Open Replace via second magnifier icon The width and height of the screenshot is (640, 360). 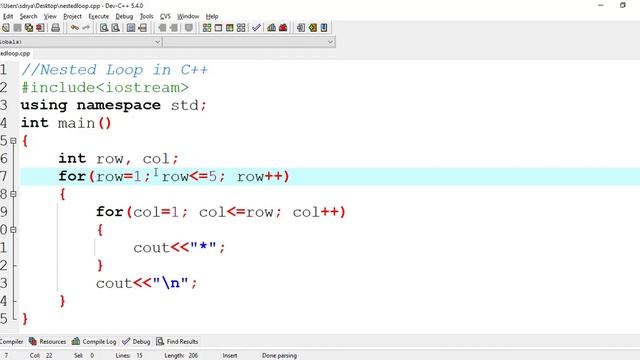pyautogui.click(x=116, y=28)
